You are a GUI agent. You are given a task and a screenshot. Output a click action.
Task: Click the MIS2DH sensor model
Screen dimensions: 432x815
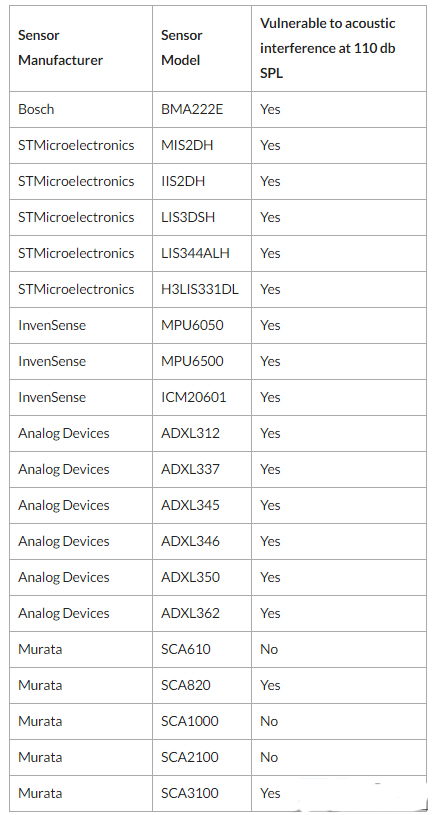(x=187, y=145)
